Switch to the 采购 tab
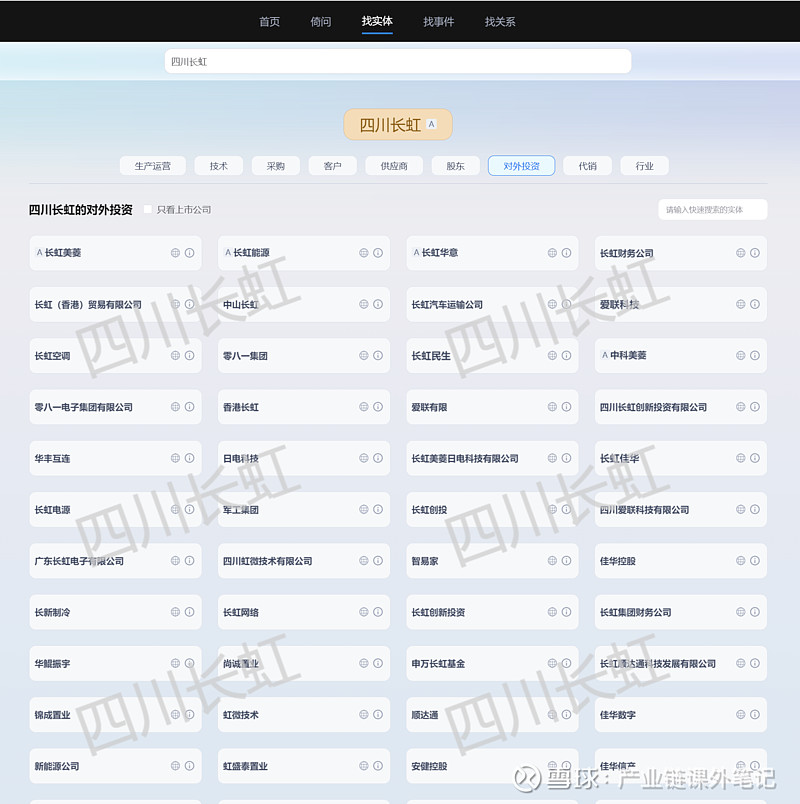 coord(275,166)
